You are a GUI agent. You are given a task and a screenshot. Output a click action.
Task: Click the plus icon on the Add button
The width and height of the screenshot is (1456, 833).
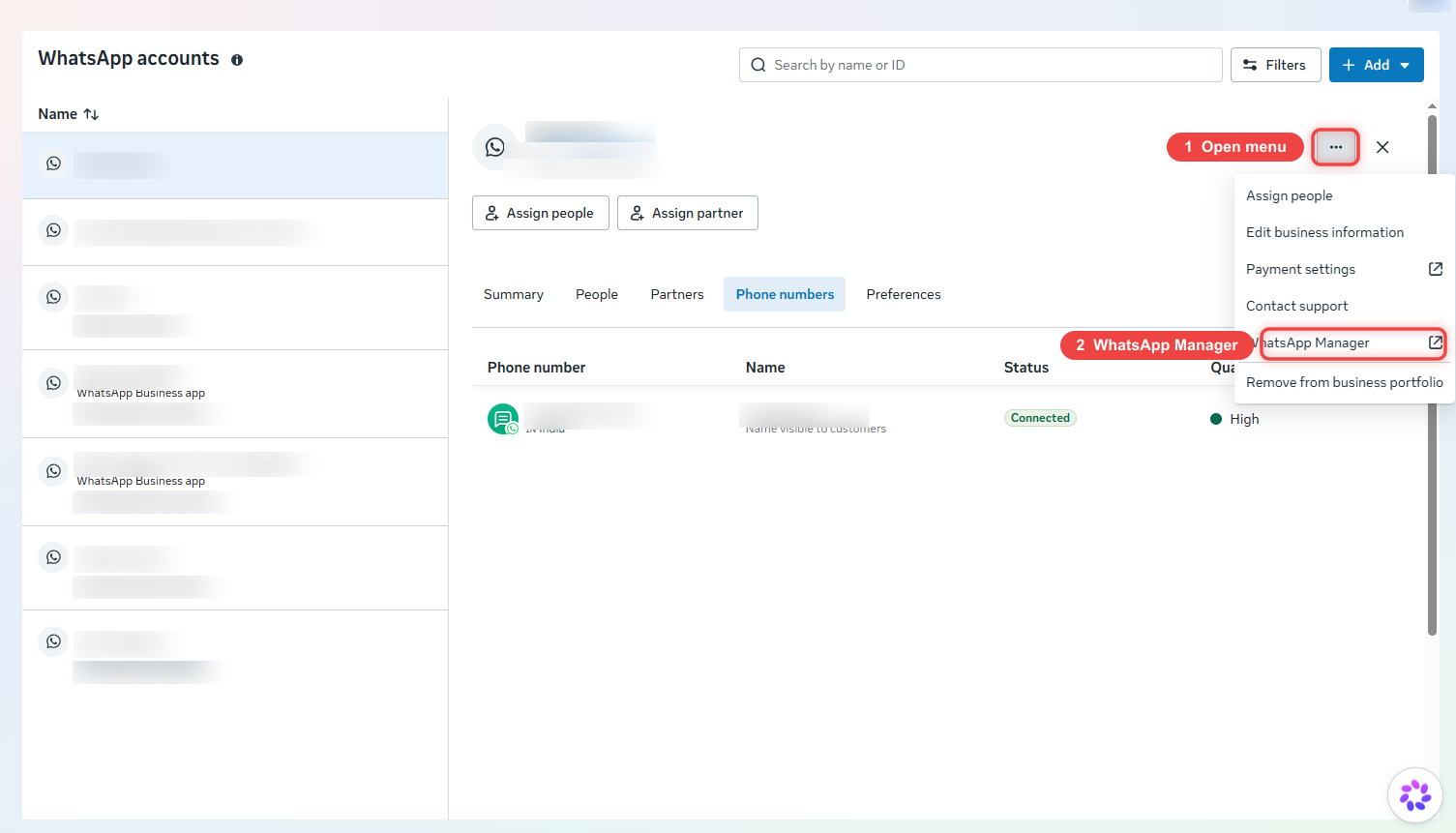pos(1349,65)
